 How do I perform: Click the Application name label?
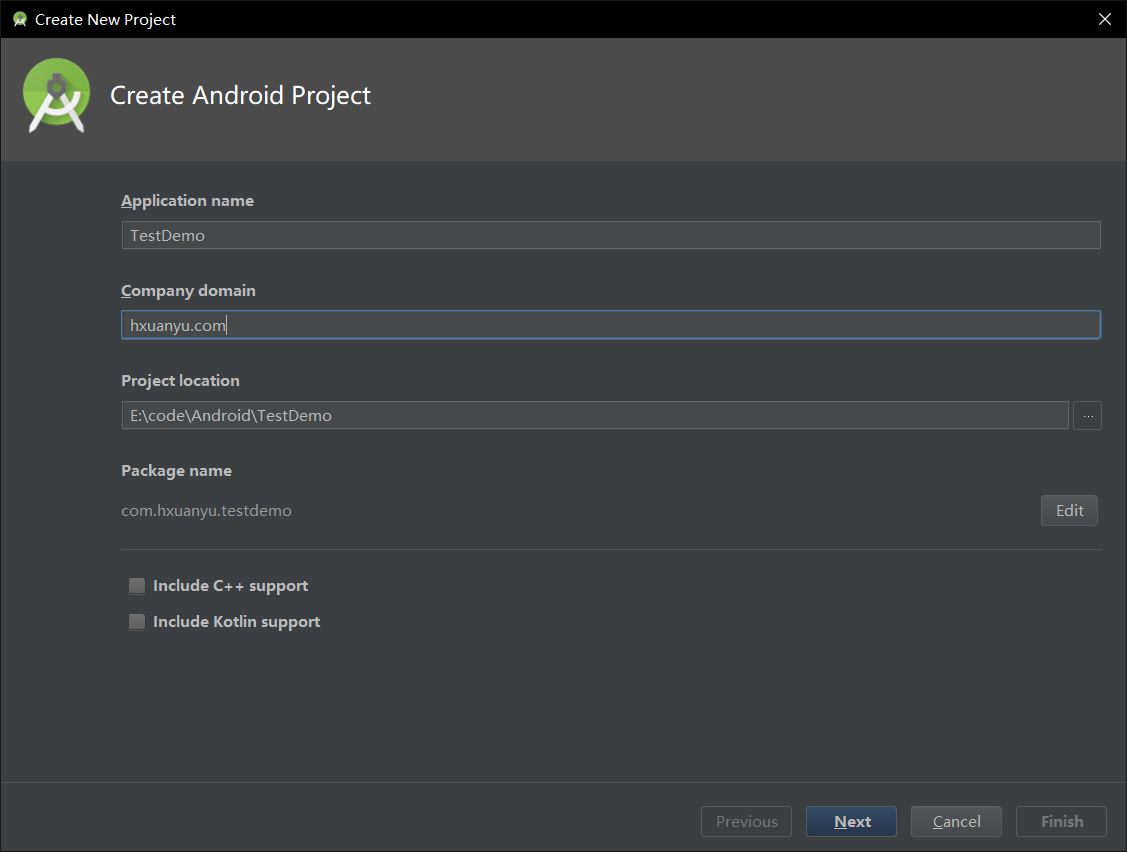coord(187,201)
